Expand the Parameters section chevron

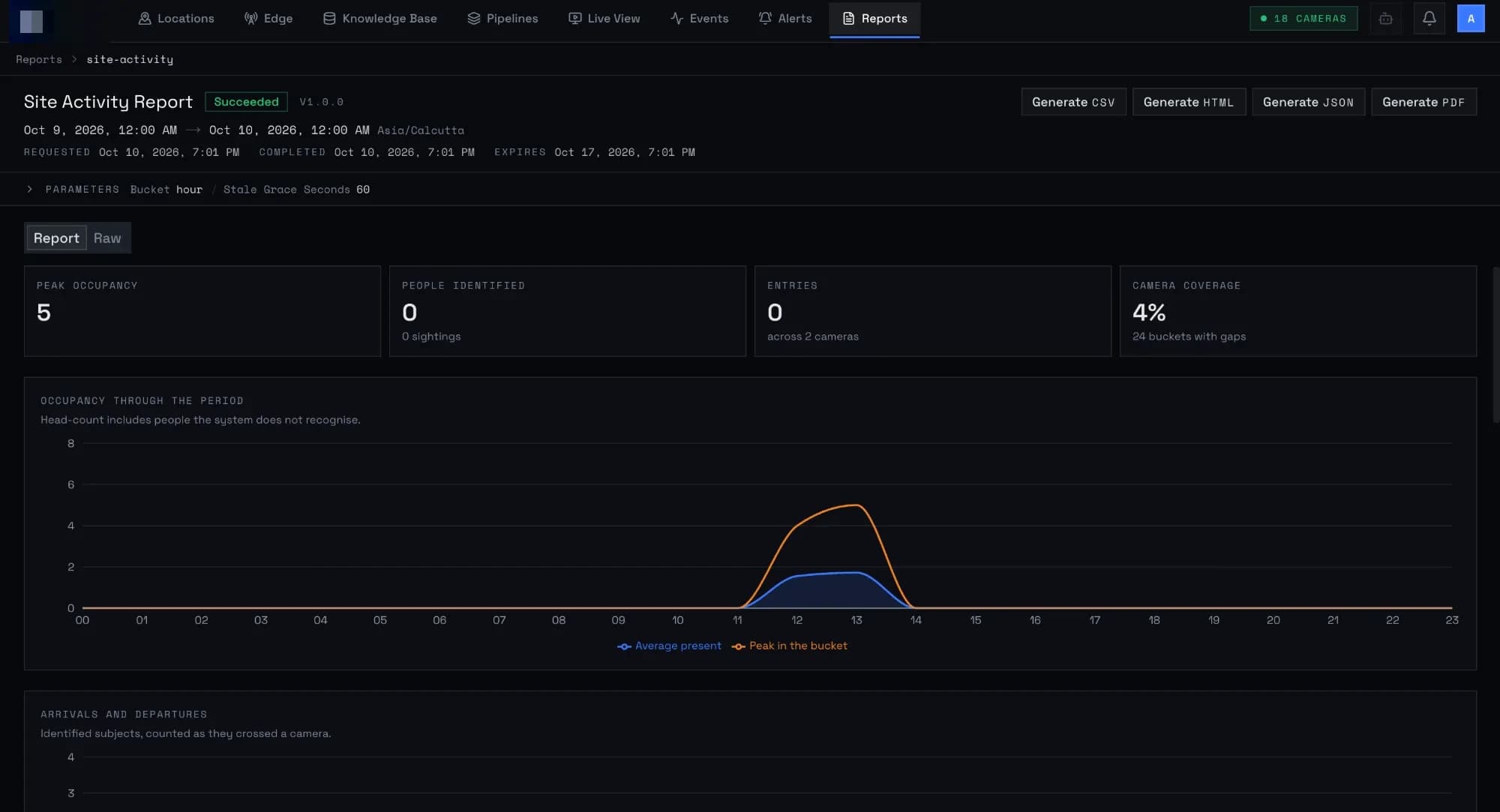pos(29,189)
